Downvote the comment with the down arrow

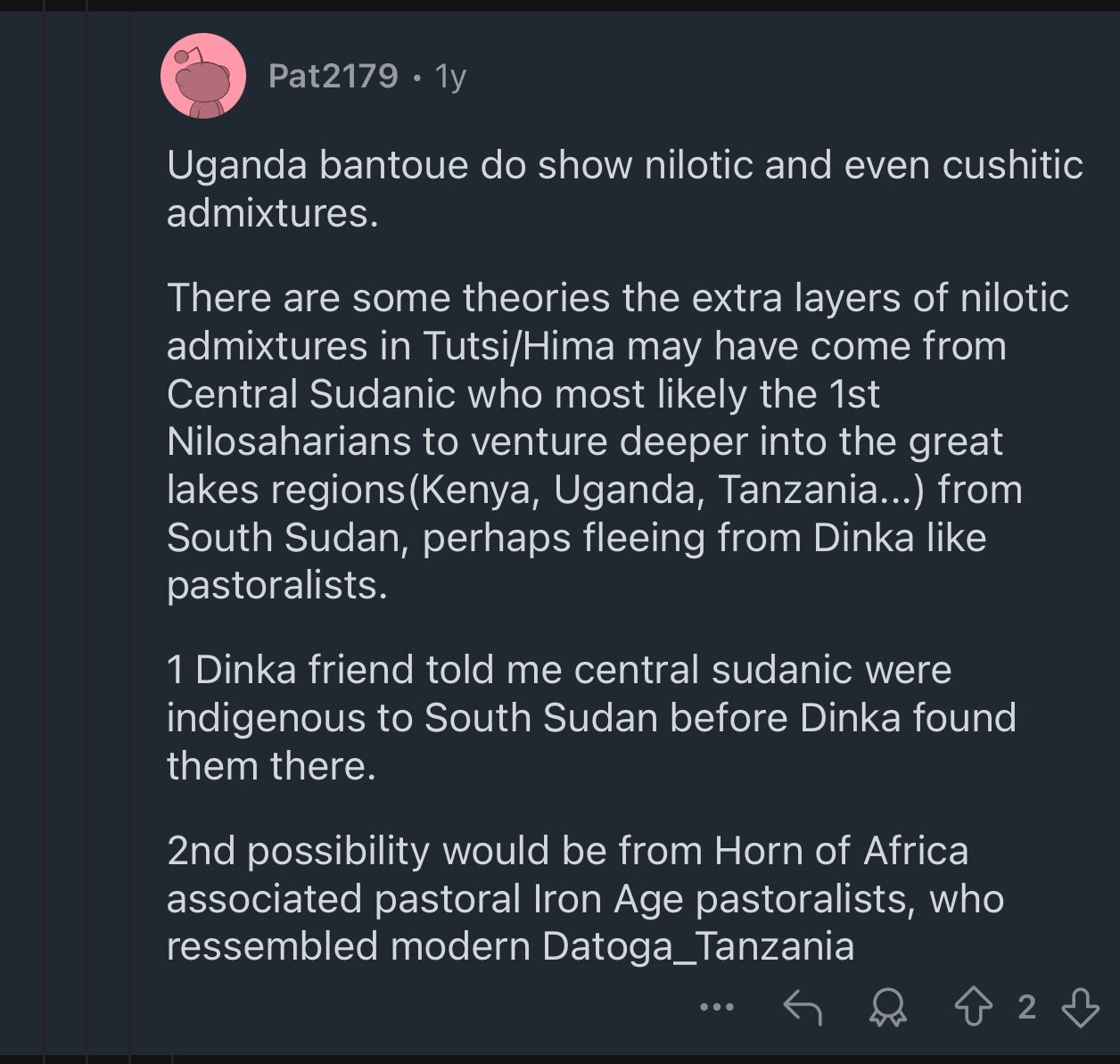(x=1081, y=1008)
